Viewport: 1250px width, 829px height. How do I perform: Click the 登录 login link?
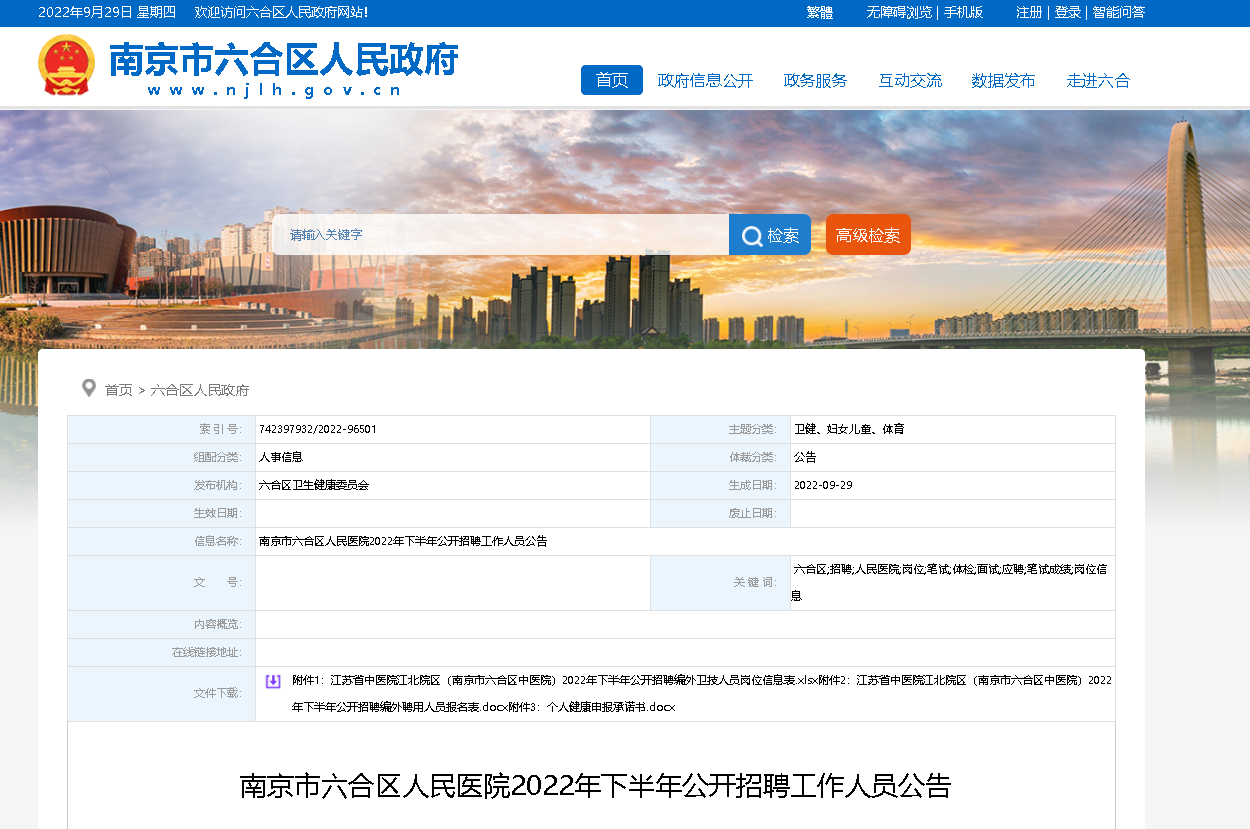(x=1067, y=12)
